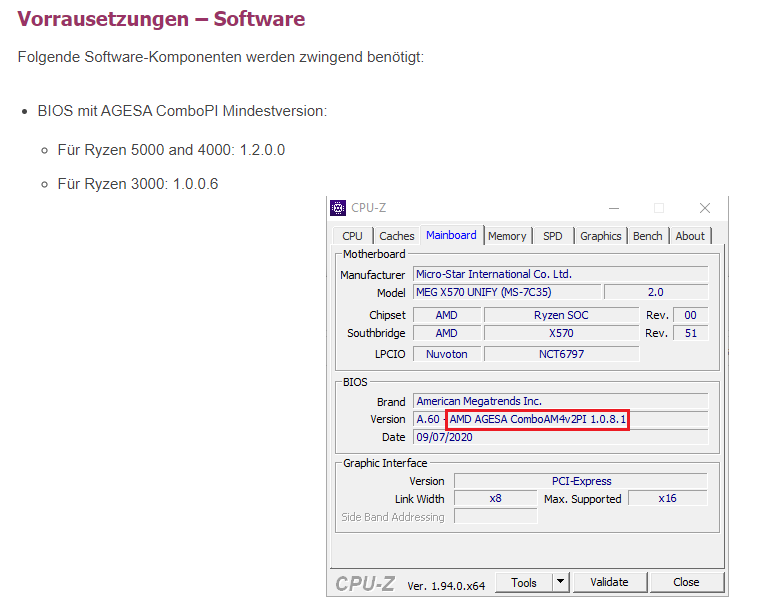Close CPU-Z with the X button

[x=705, y=208]
